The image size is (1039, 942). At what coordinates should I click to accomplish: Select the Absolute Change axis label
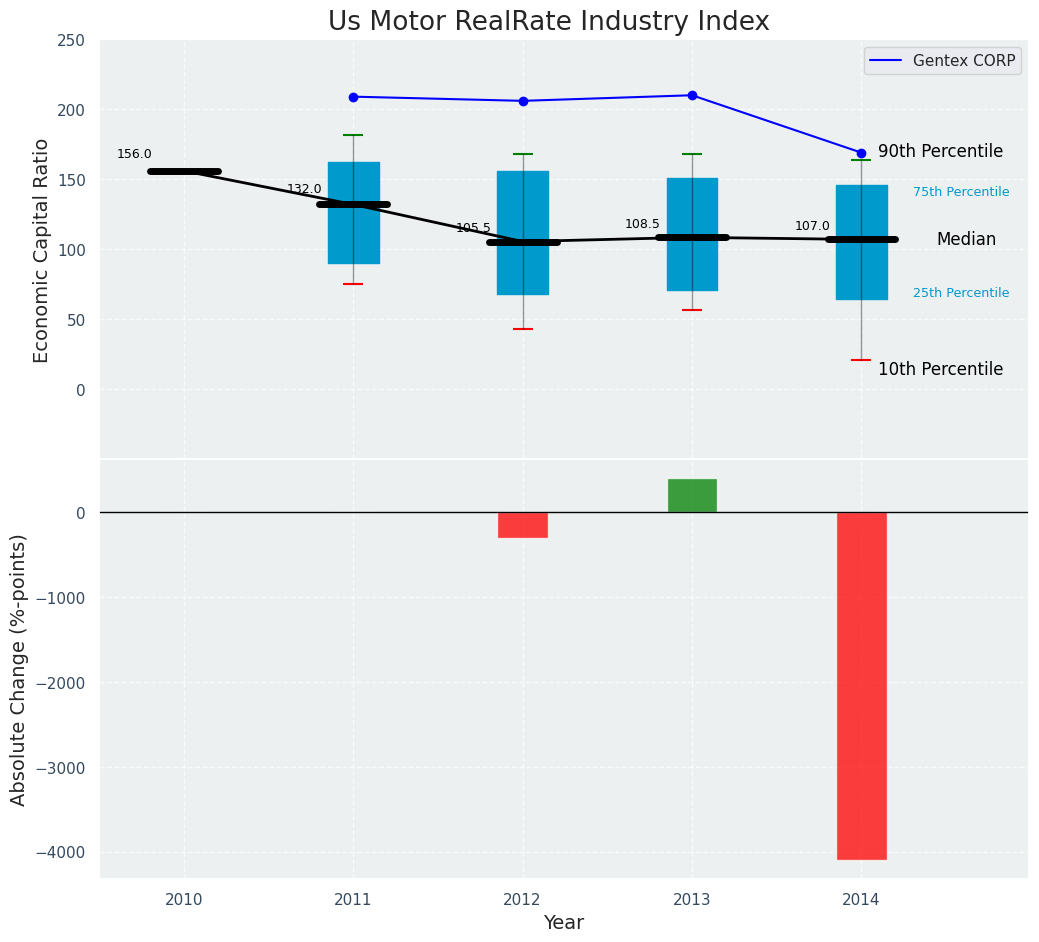[x=19, y=669]
